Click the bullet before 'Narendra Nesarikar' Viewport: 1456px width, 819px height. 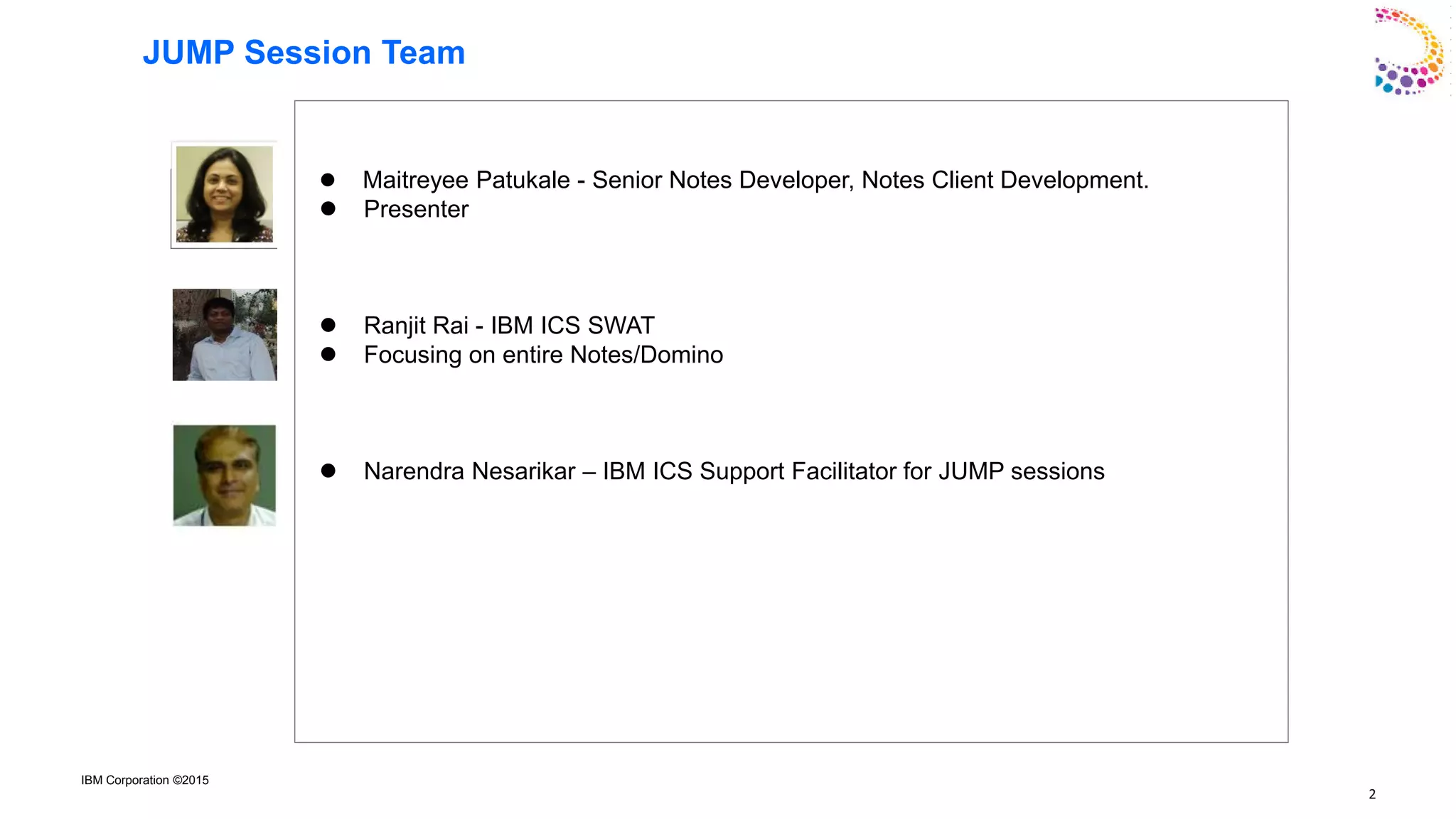[x=328, y=471]
